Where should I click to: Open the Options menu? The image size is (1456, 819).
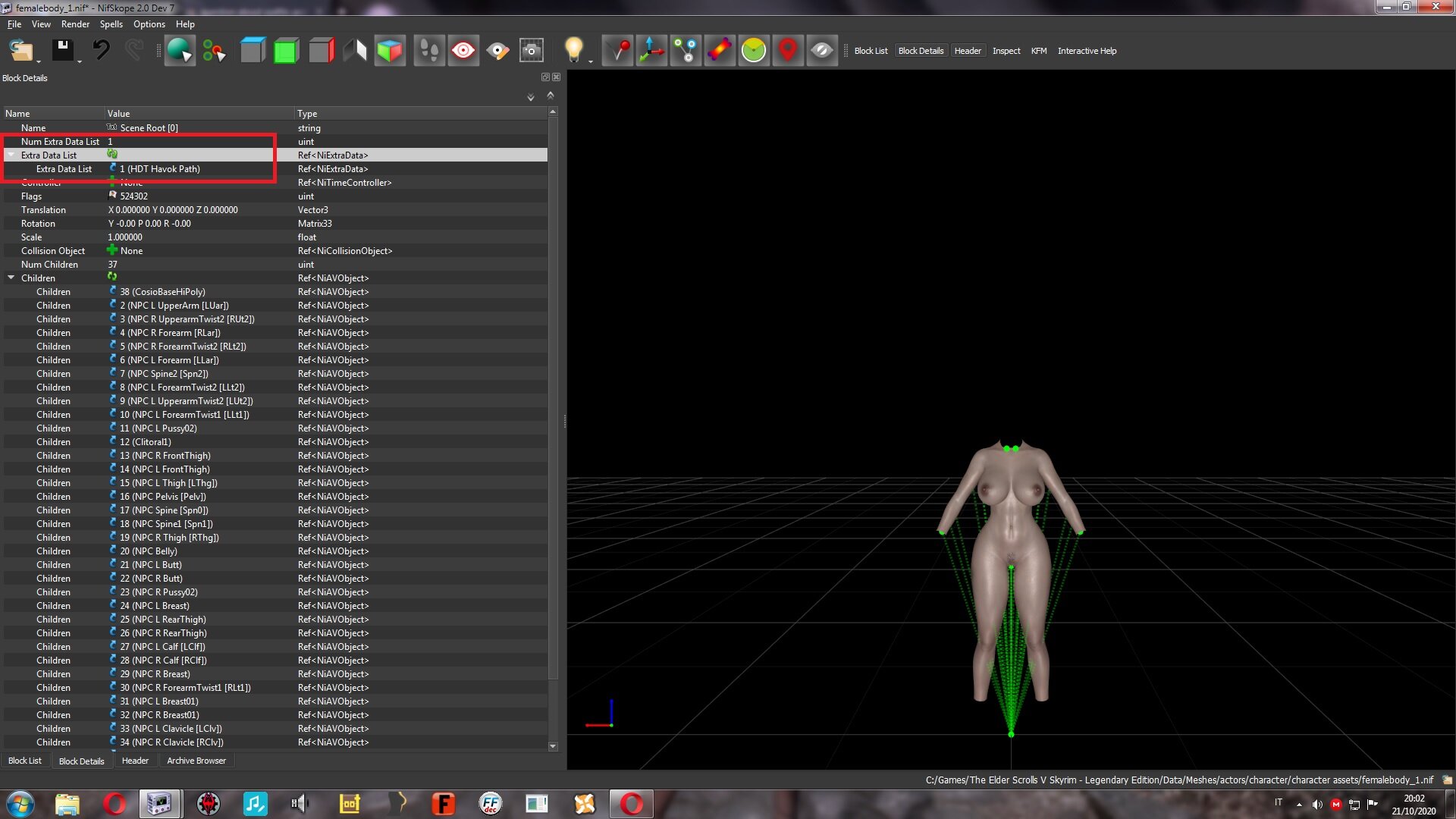149,24
